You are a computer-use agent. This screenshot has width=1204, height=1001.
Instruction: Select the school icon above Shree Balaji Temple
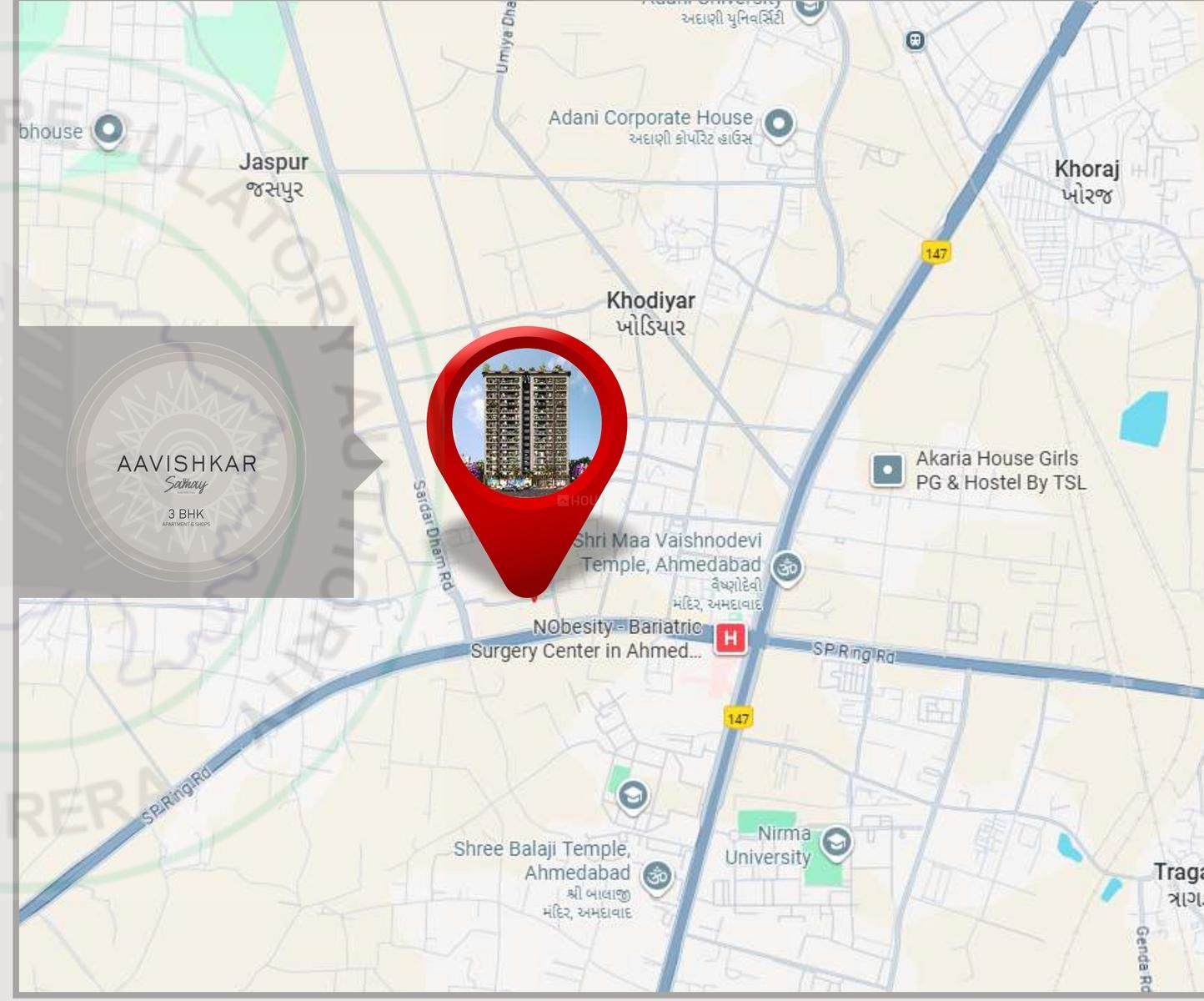pyautogui.click(x=632, y=795)
